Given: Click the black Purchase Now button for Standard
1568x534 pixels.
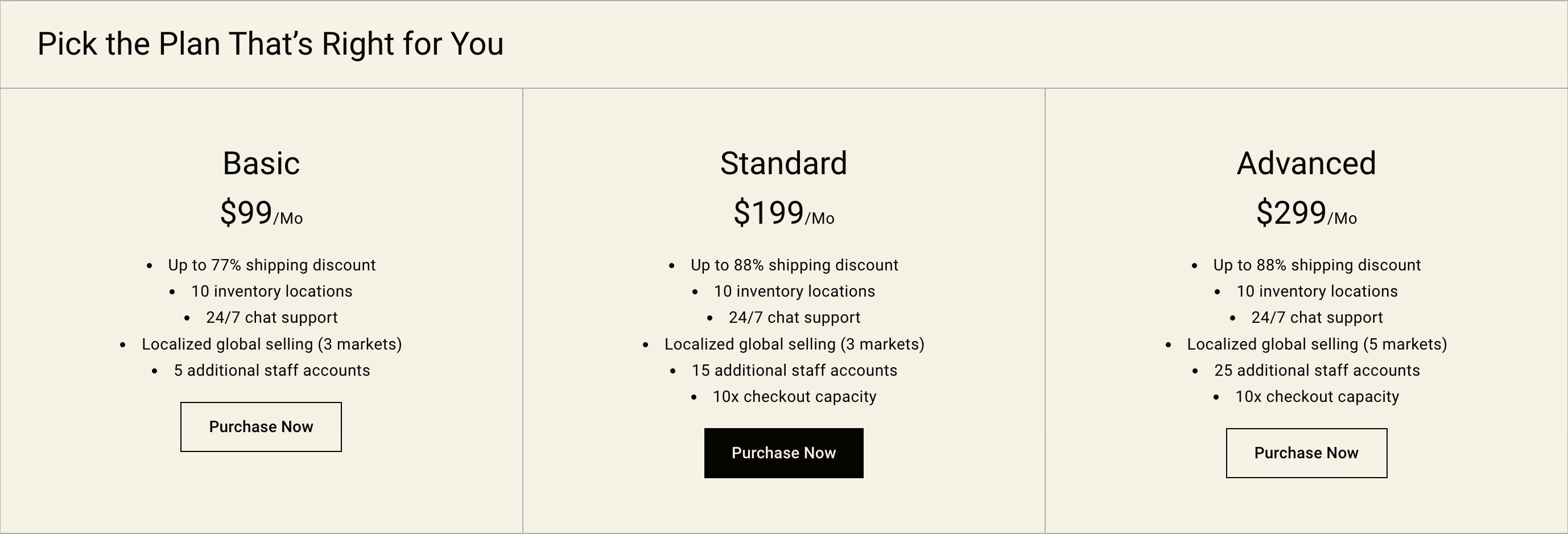Looking at the screenshot, I should [x=783, y=453].
